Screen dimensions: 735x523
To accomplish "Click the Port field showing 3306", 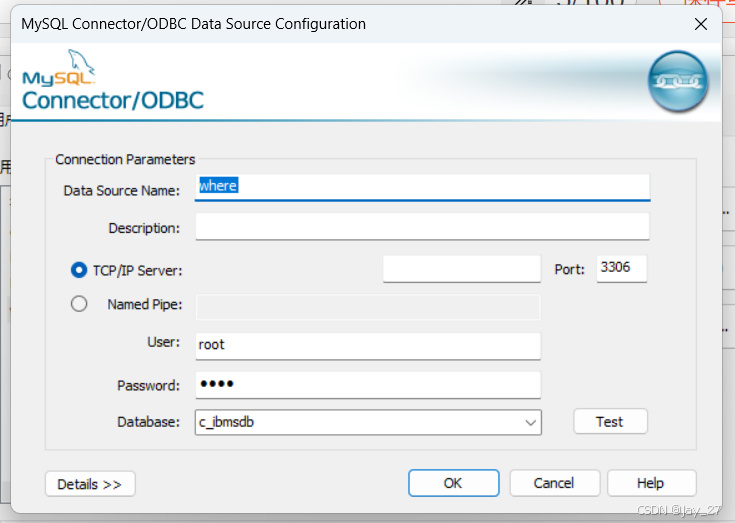I will click(x=622, y=269).
